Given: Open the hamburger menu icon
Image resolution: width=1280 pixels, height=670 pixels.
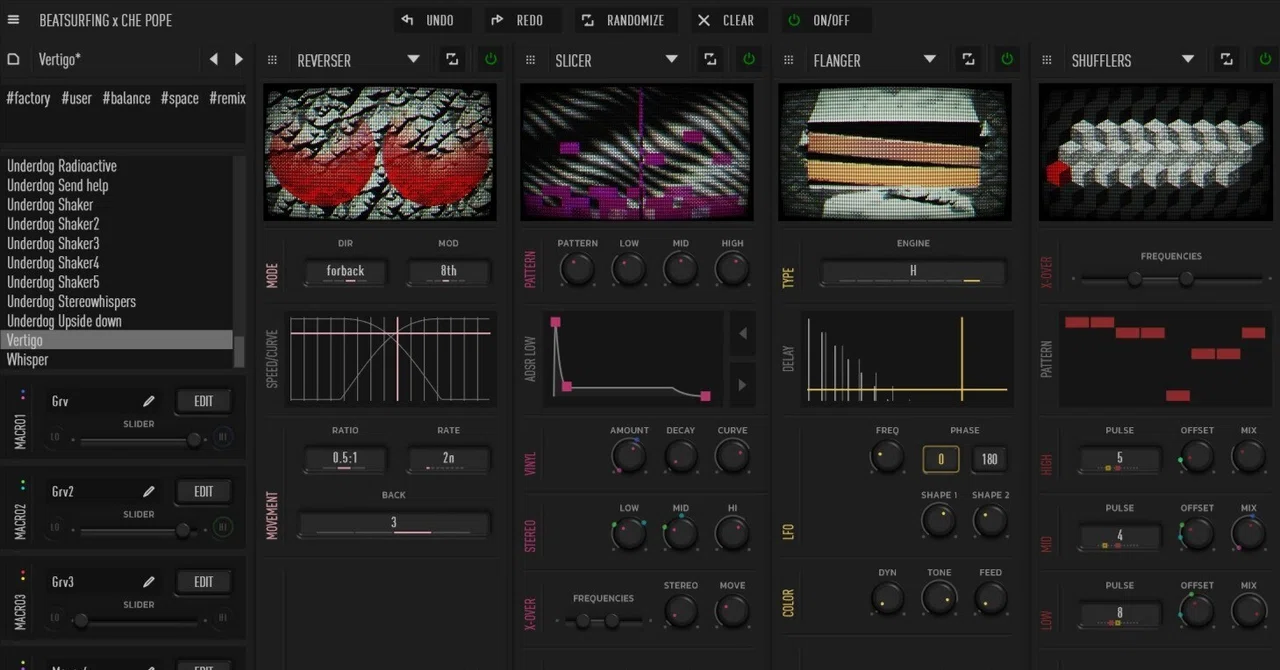Looking at the screenshot, I should click(x=14, y=20).
